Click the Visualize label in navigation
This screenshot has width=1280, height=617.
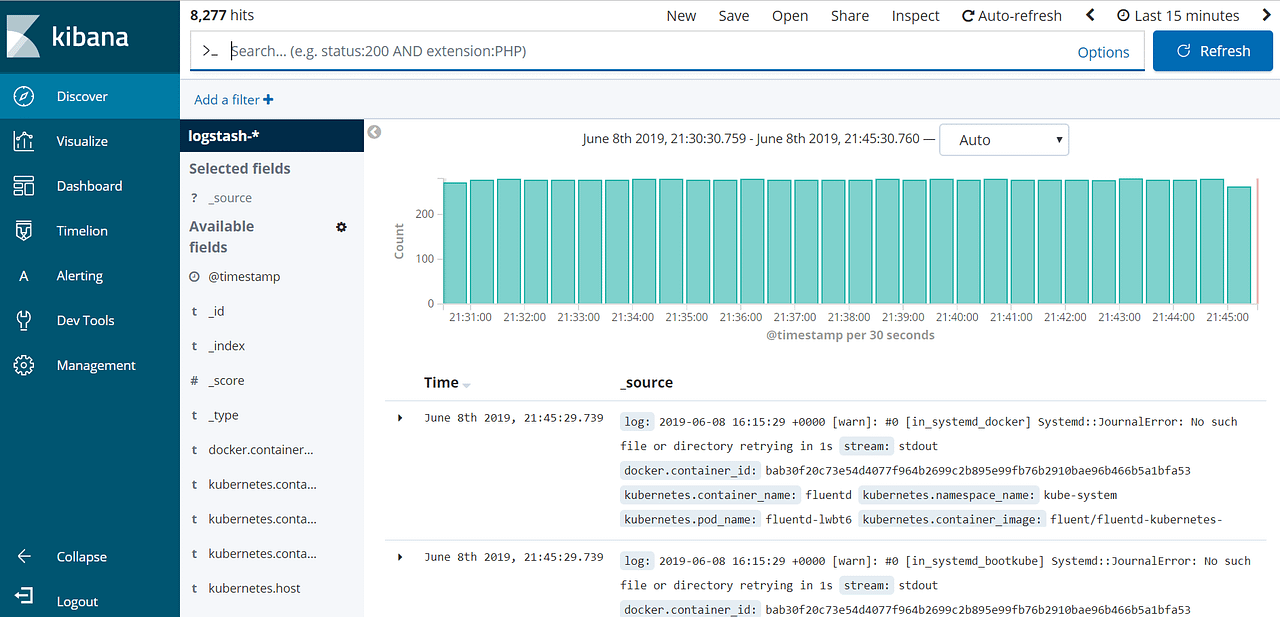[x=82, y=142]
